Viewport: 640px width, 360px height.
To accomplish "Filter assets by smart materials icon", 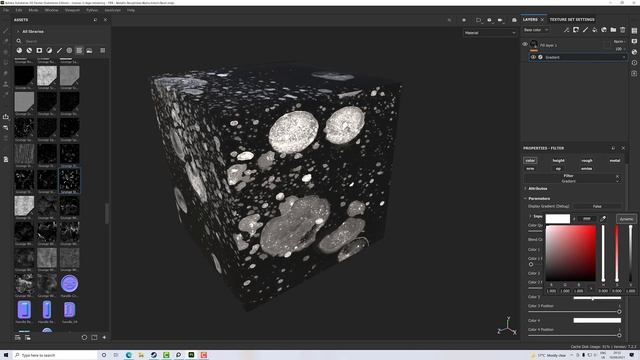I will 29,51.
